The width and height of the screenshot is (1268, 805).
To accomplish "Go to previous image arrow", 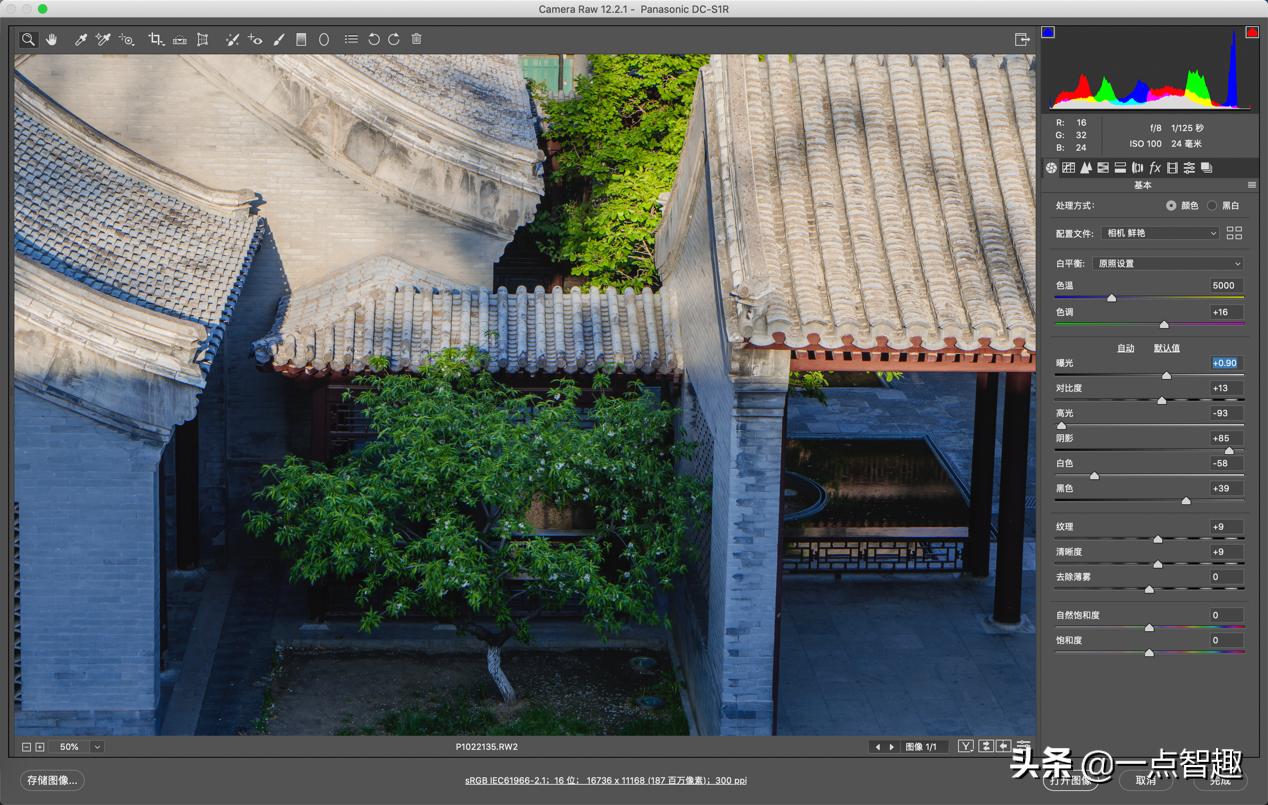I will [878, 747].
